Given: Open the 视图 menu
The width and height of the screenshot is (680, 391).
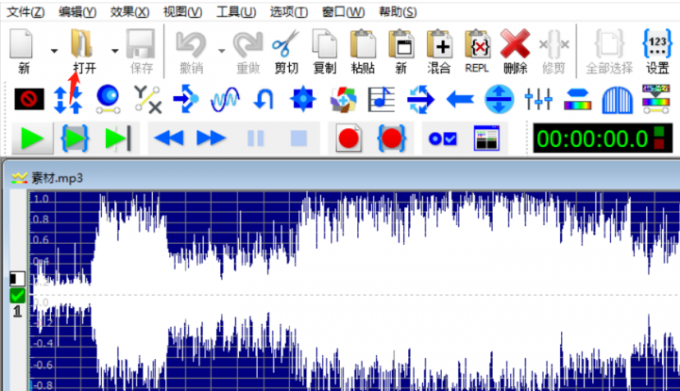Looking at the screenshot, I should 183,12.
